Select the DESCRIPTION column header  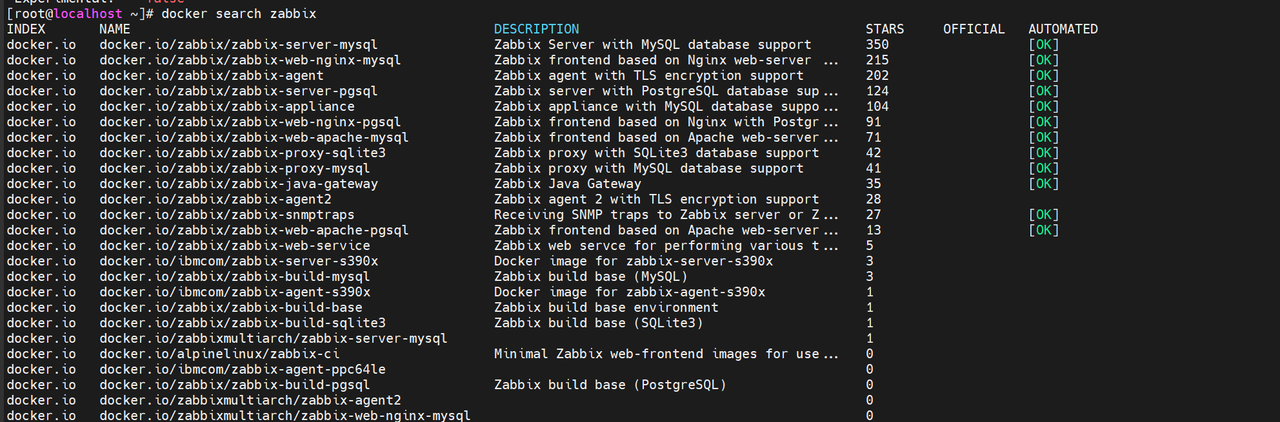click(536, 29)
